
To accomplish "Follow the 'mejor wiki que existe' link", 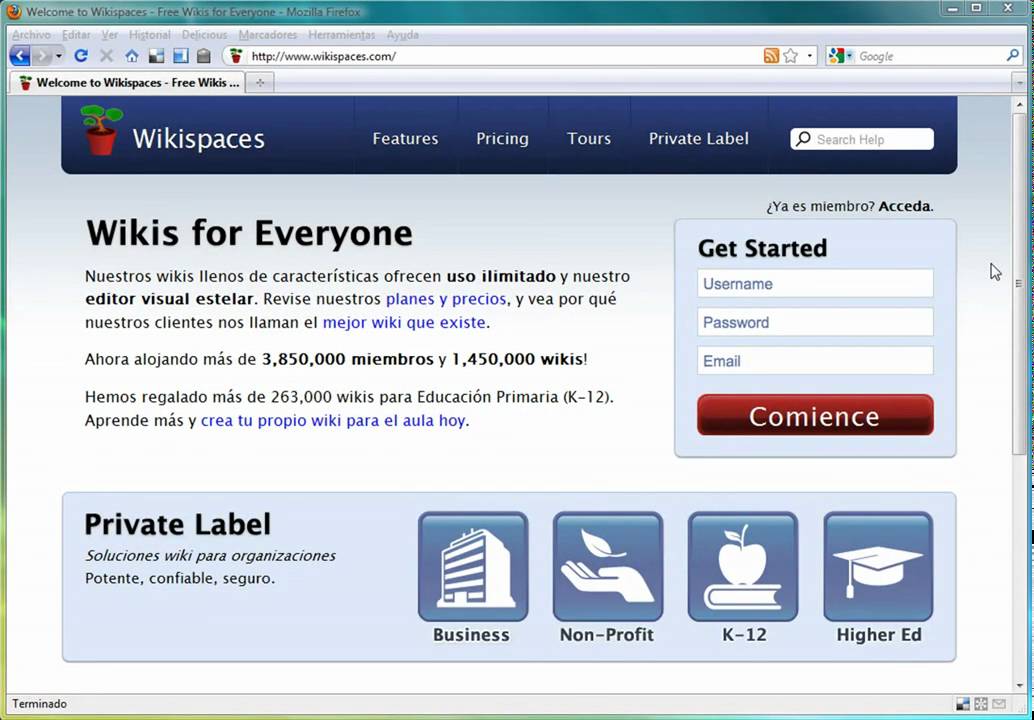I will click(404, 323).
